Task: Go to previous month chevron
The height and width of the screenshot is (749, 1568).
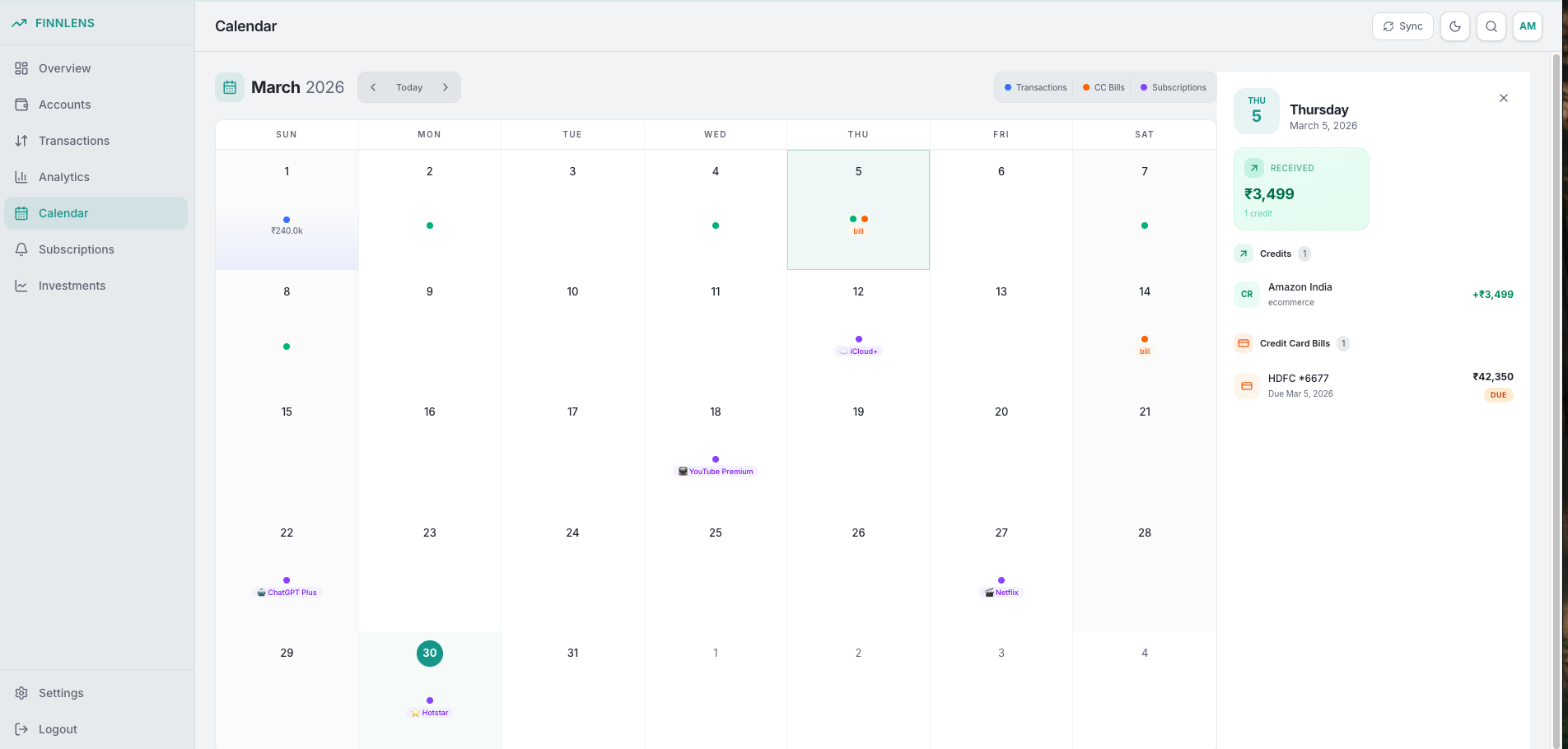Action: (x=373, y=87)
